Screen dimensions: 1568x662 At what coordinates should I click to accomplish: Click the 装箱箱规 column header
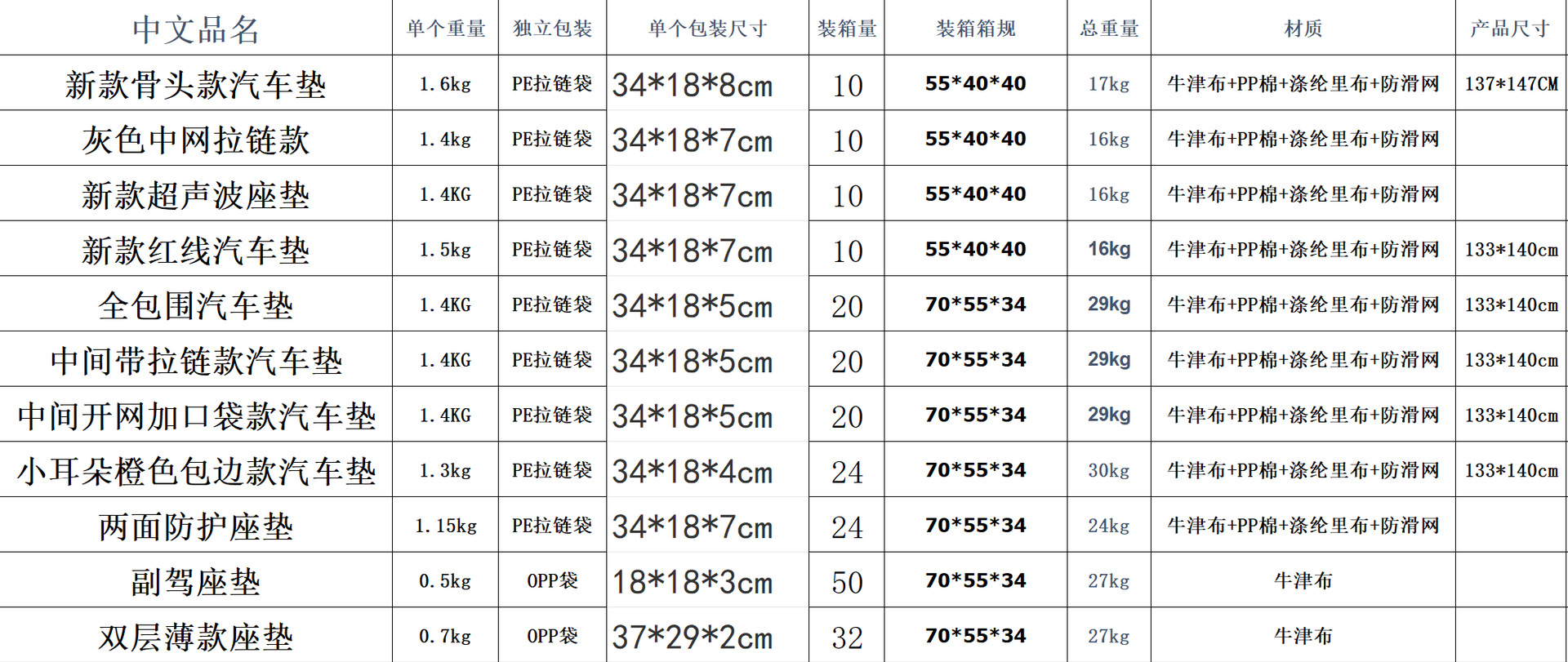tap(976, 28)
